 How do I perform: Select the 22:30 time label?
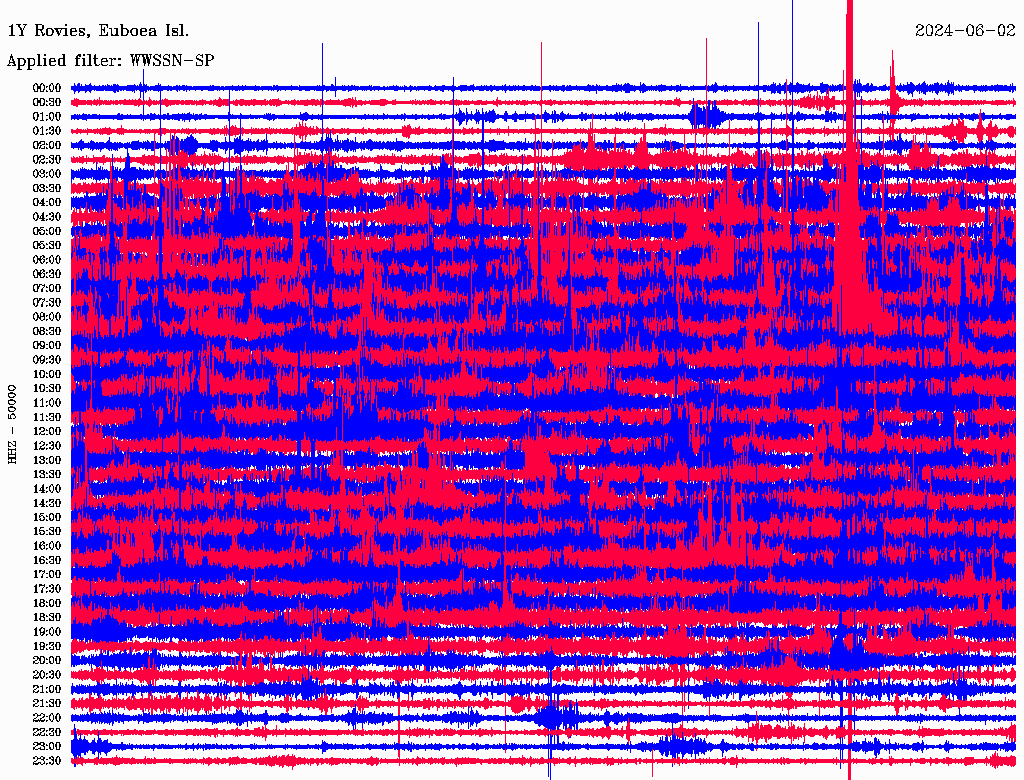(x=47, y=732)
